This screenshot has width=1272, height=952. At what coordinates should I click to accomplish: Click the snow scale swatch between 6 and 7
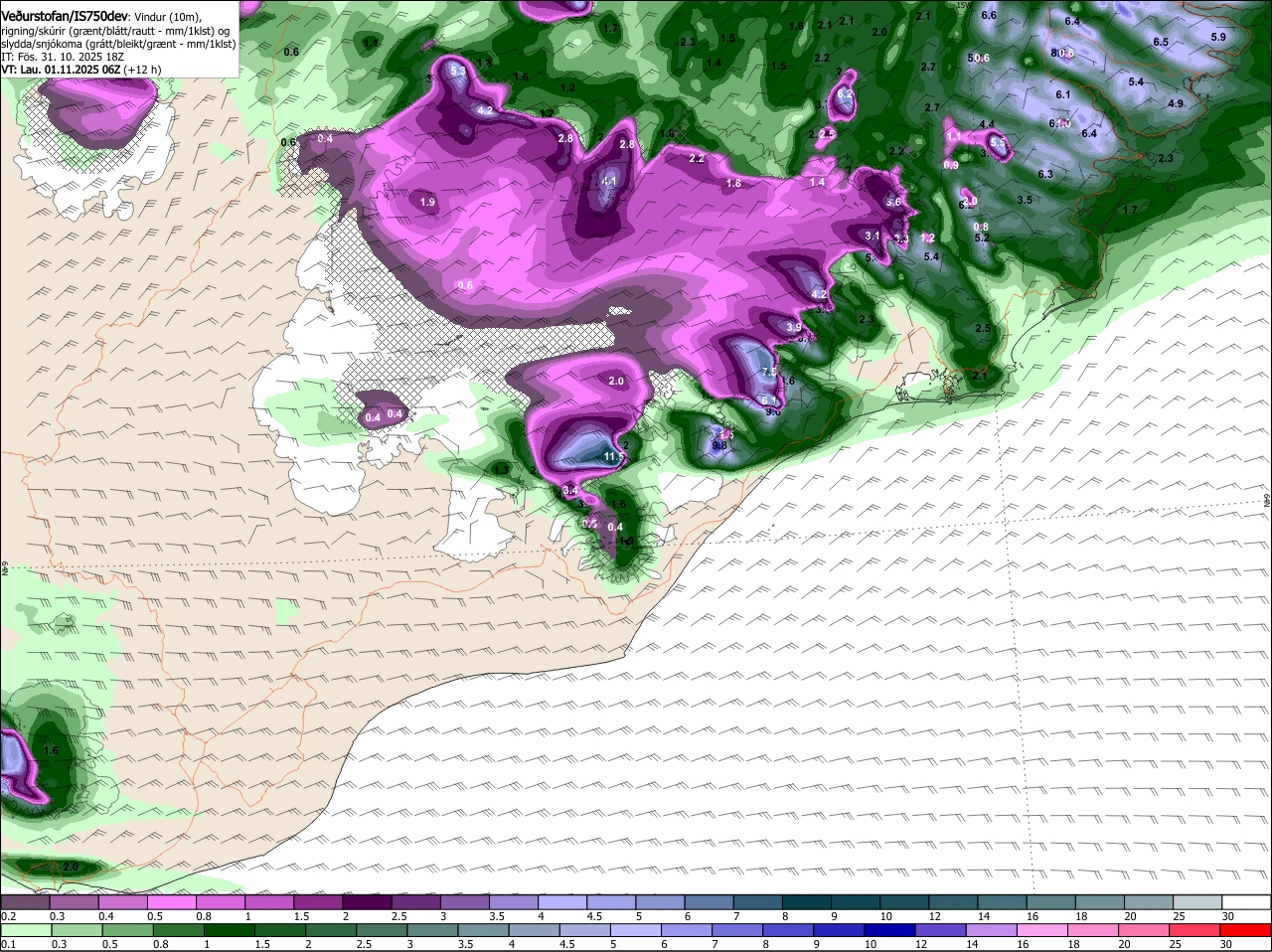[x=709, y=901]
